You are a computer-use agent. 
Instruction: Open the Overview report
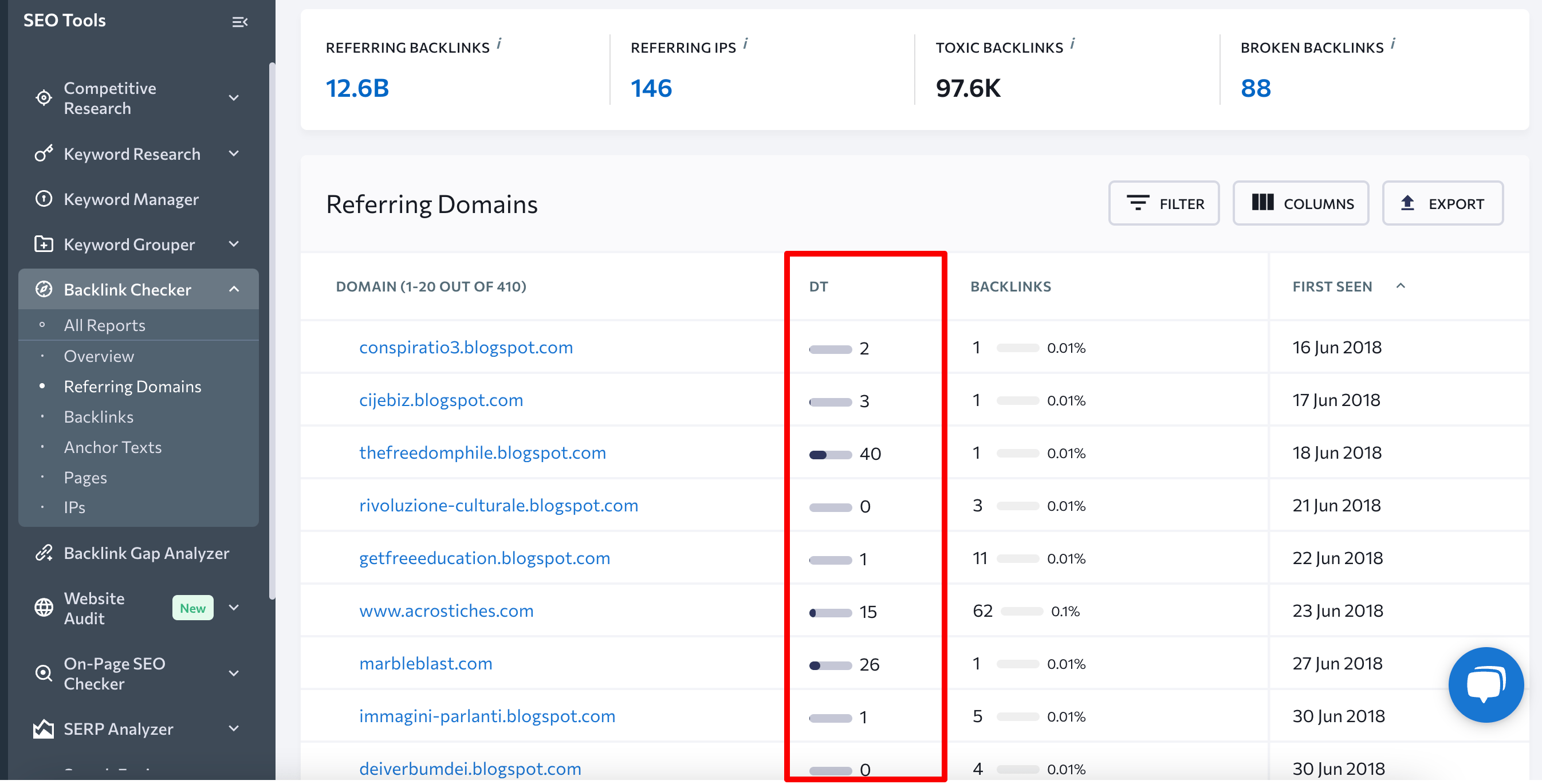point(99,356)
